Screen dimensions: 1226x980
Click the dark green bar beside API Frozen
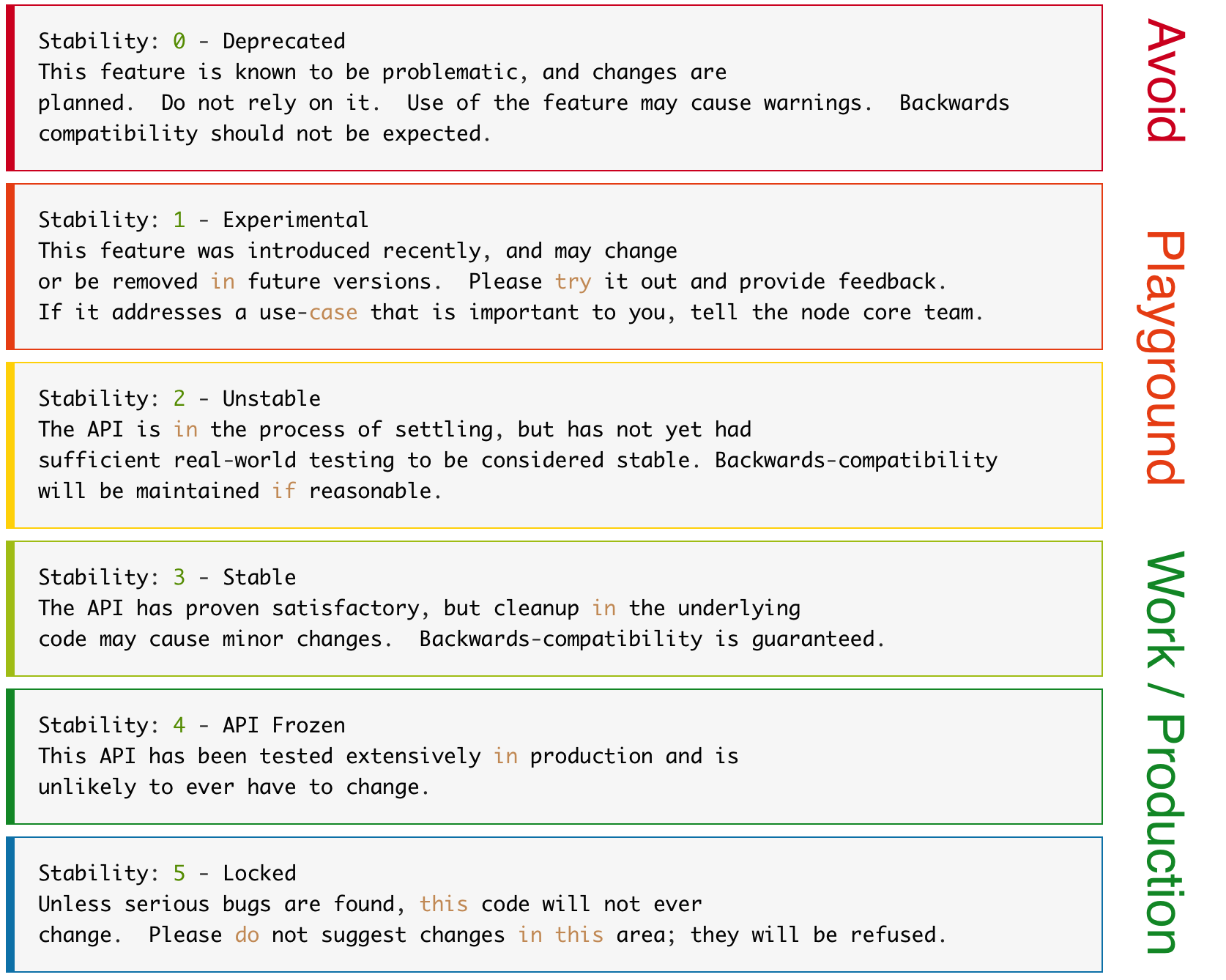tap(10, 757)
